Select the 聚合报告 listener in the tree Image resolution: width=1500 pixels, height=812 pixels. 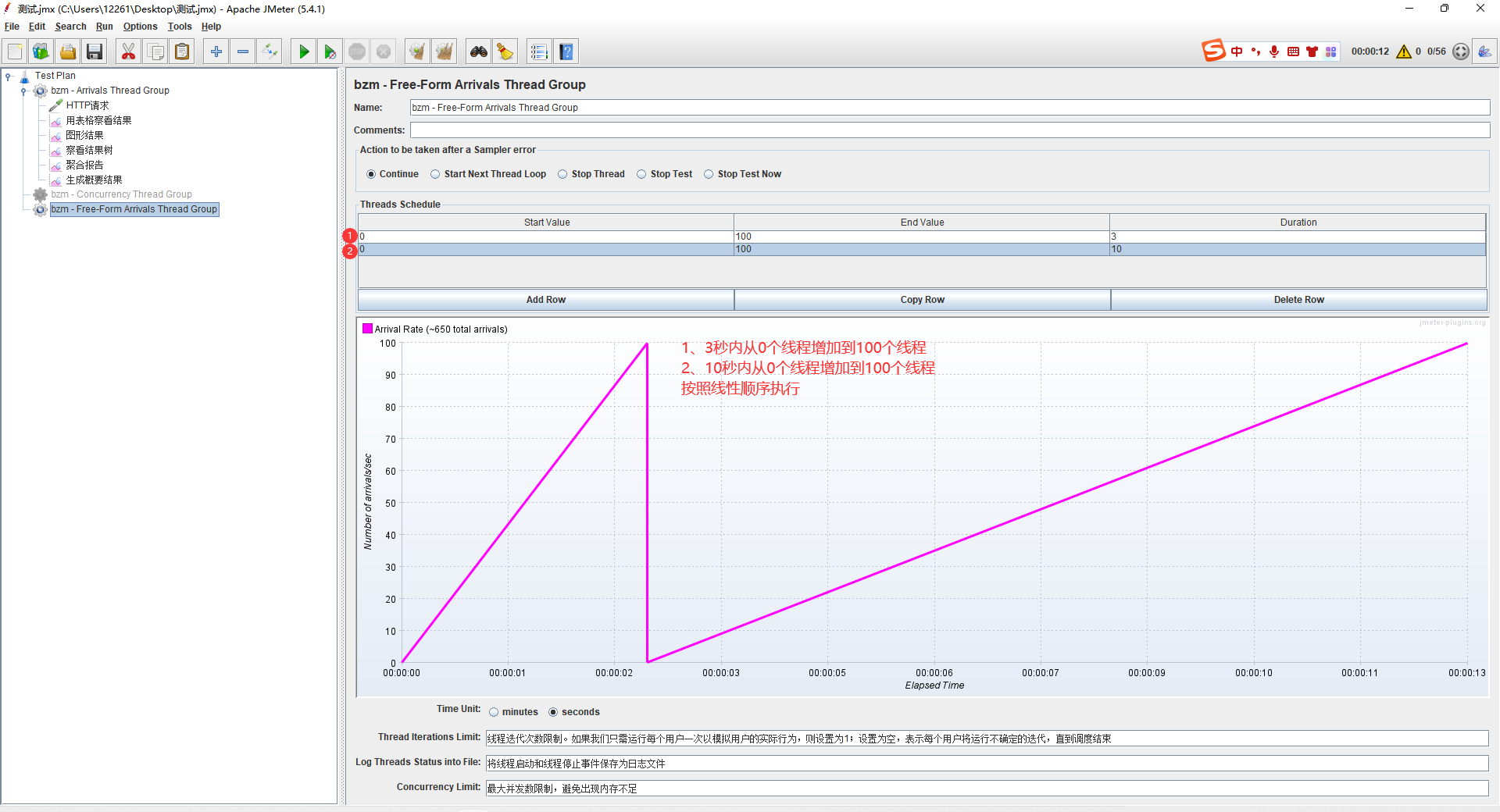point(84,165)
